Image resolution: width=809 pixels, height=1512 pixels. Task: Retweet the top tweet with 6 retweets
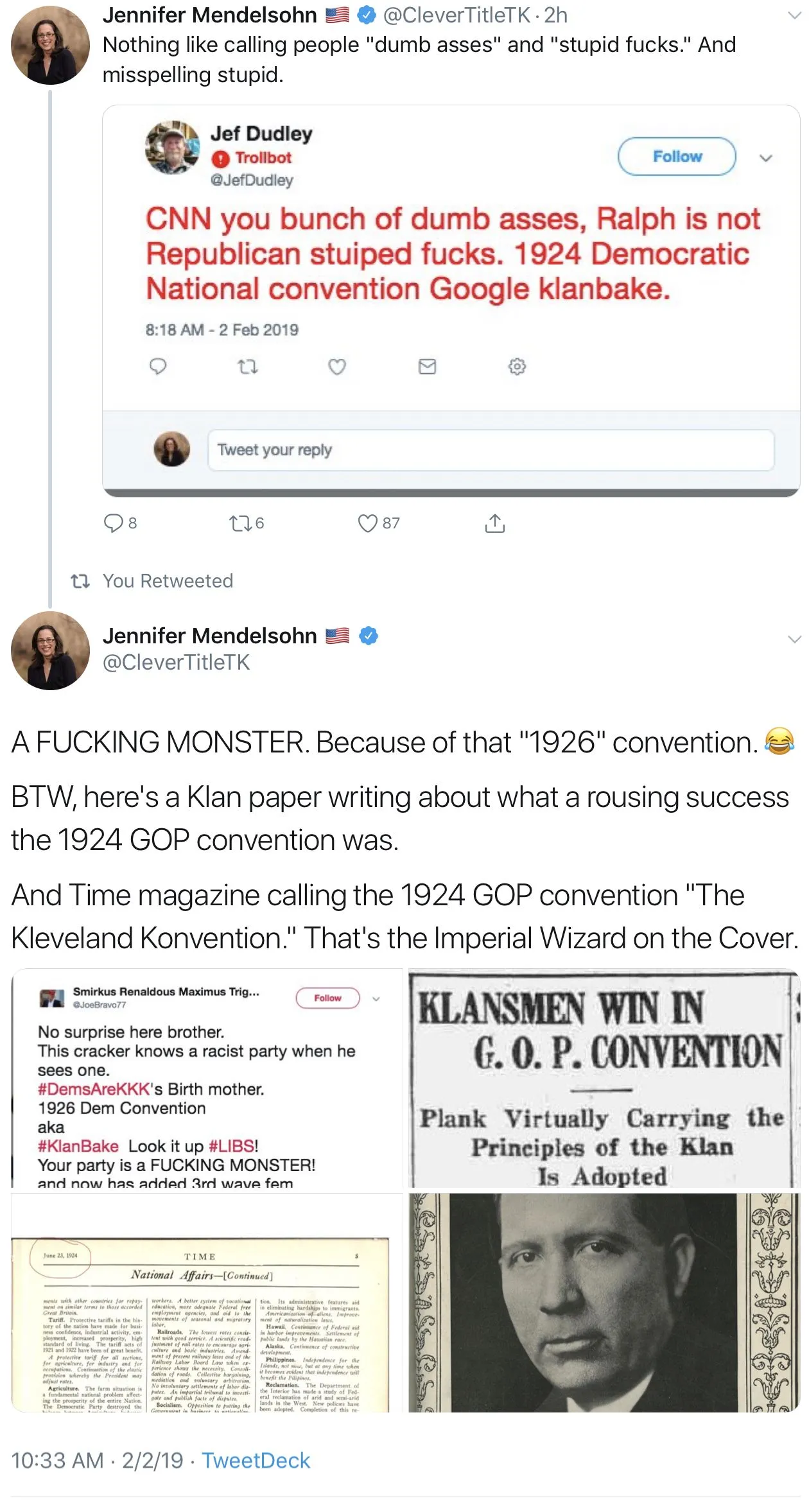[x=241, y=523]
